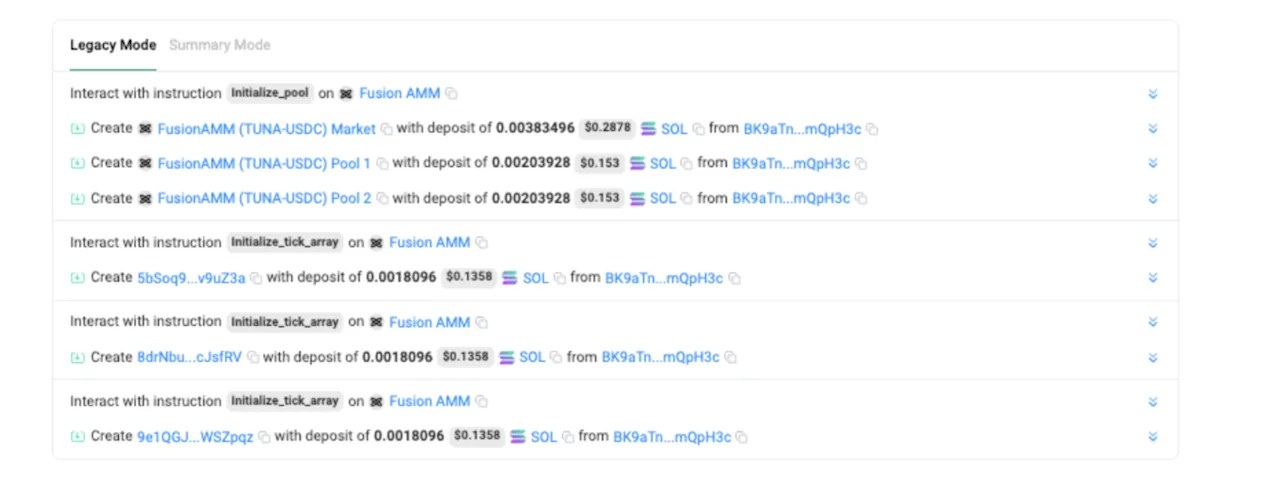Expand the FusionAMM Market create row

click(x=1152, y=129)
